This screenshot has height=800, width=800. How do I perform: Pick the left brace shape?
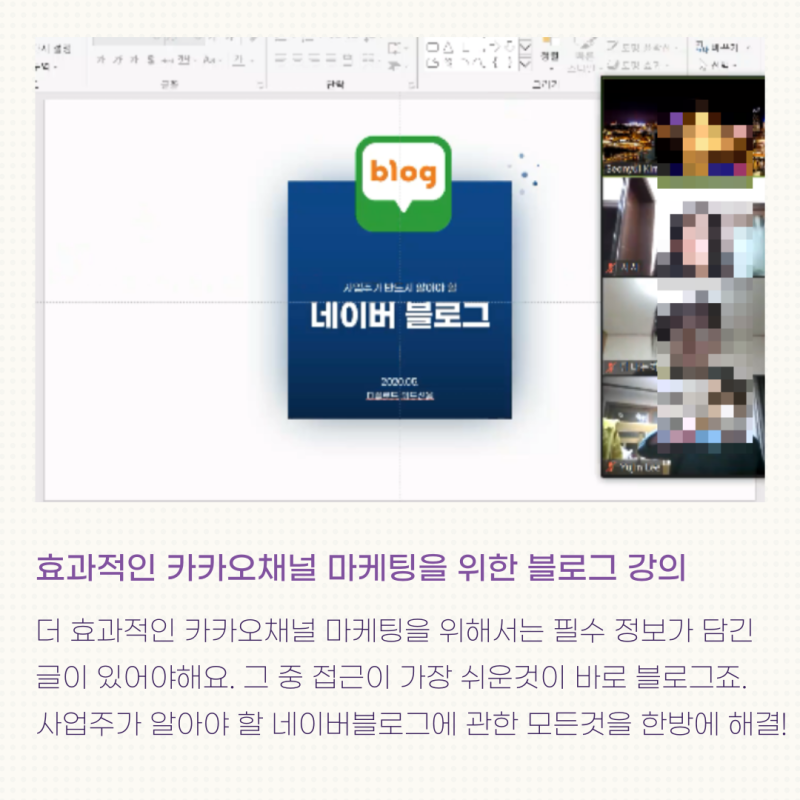(x=495, y=63)
